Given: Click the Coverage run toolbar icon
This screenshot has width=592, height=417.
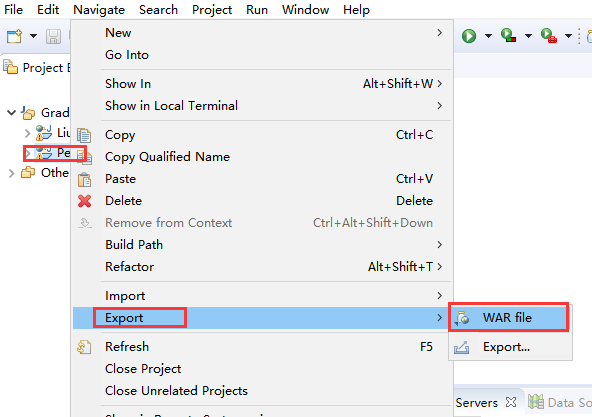Looking at the screenshot, I should 509,36.
